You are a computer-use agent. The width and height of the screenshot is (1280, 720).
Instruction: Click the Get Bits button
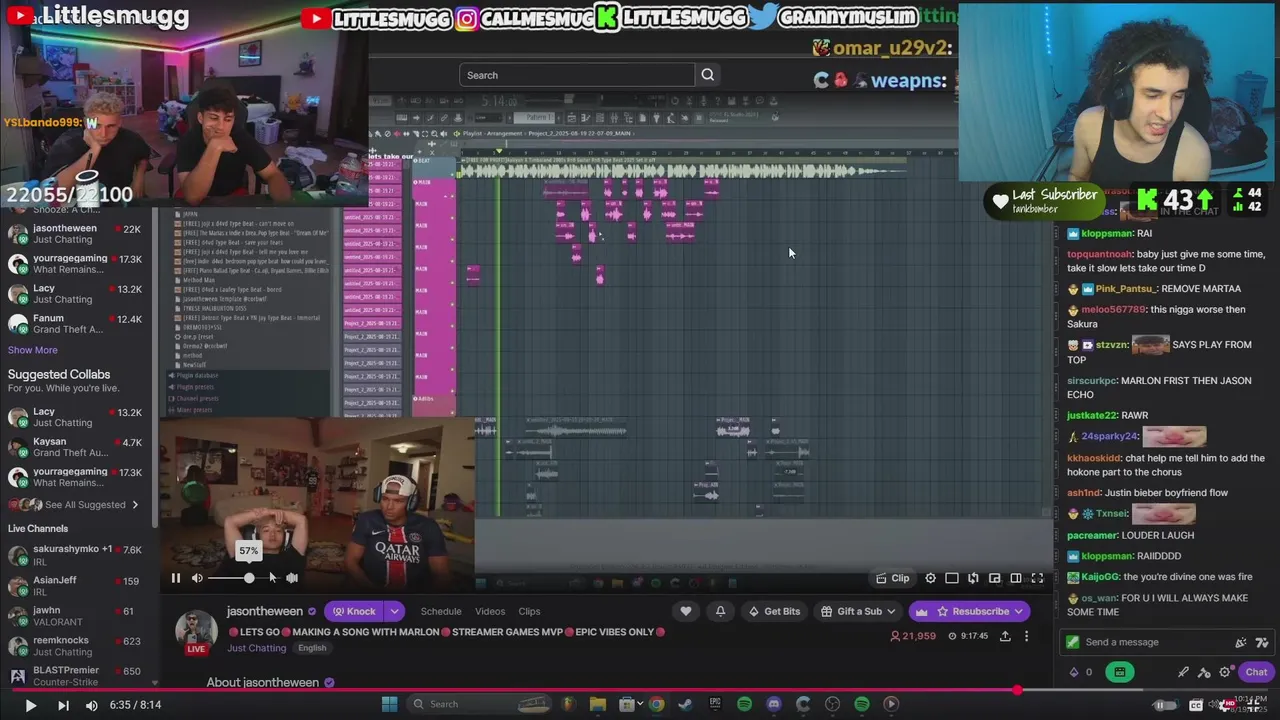[x=774, y=611]
